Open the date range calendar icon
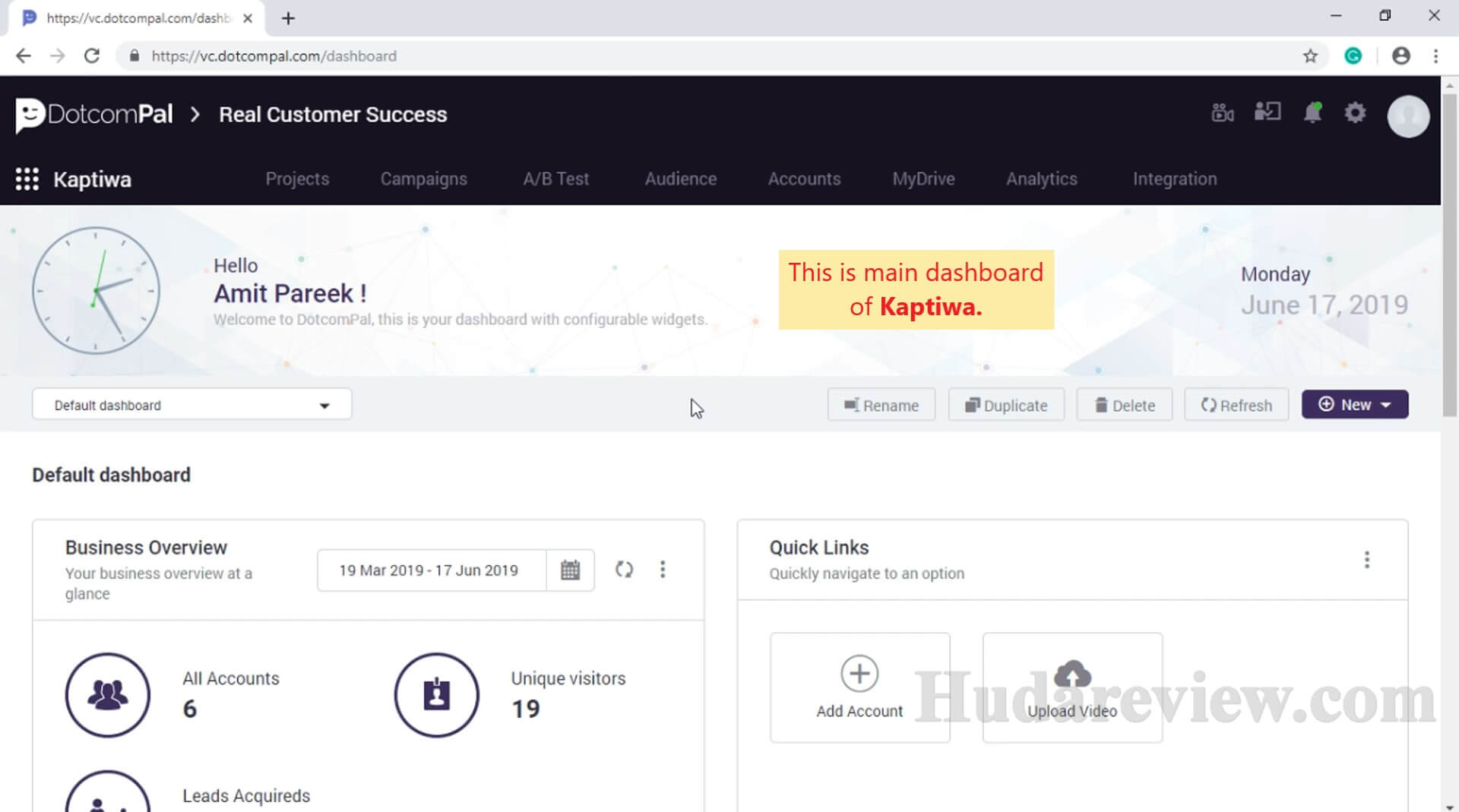Viewport: 1459px width, 812px height. (570, 570)
